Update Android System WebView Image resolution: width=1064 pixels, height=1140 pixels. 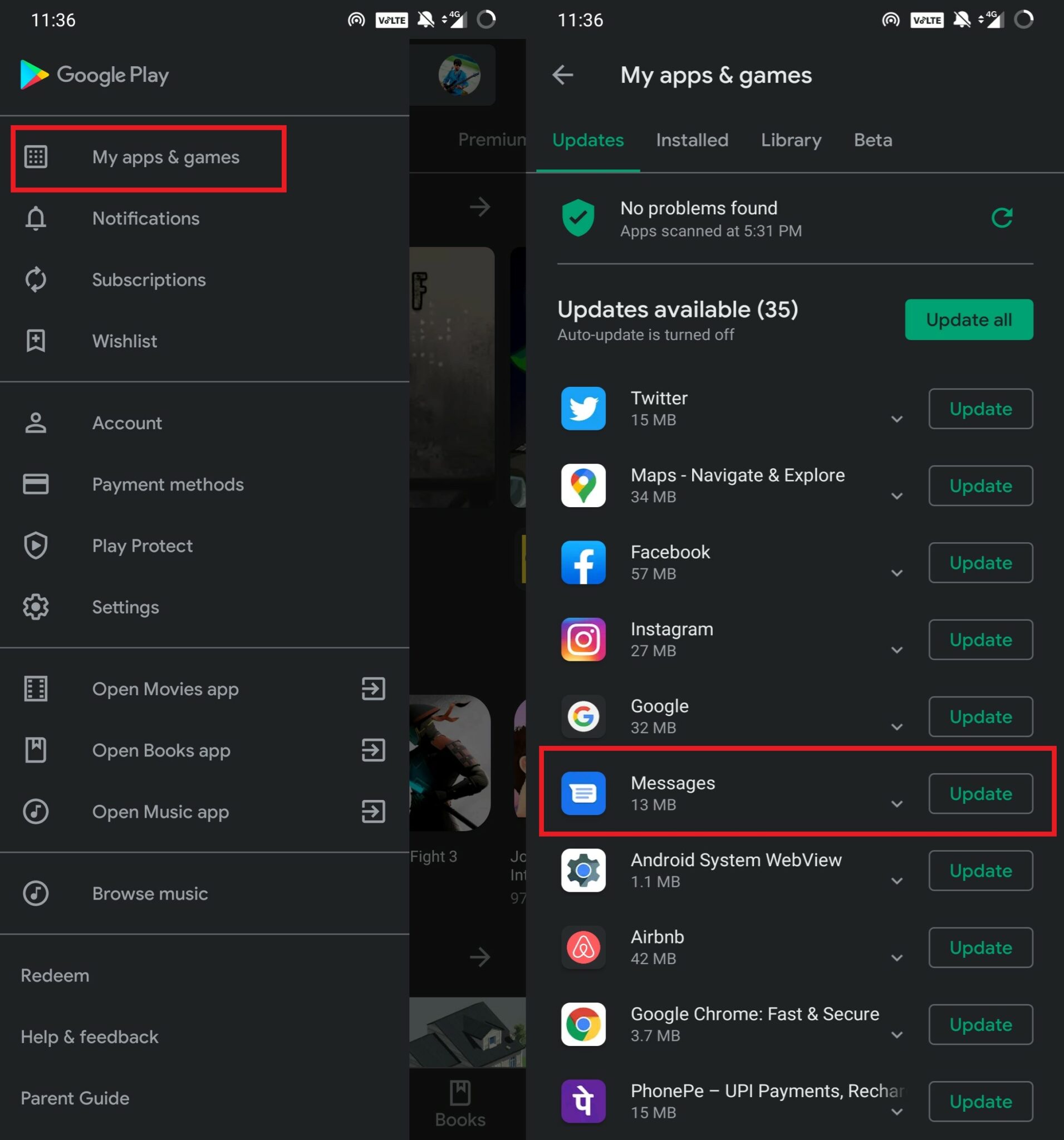(x=981, y=871)
